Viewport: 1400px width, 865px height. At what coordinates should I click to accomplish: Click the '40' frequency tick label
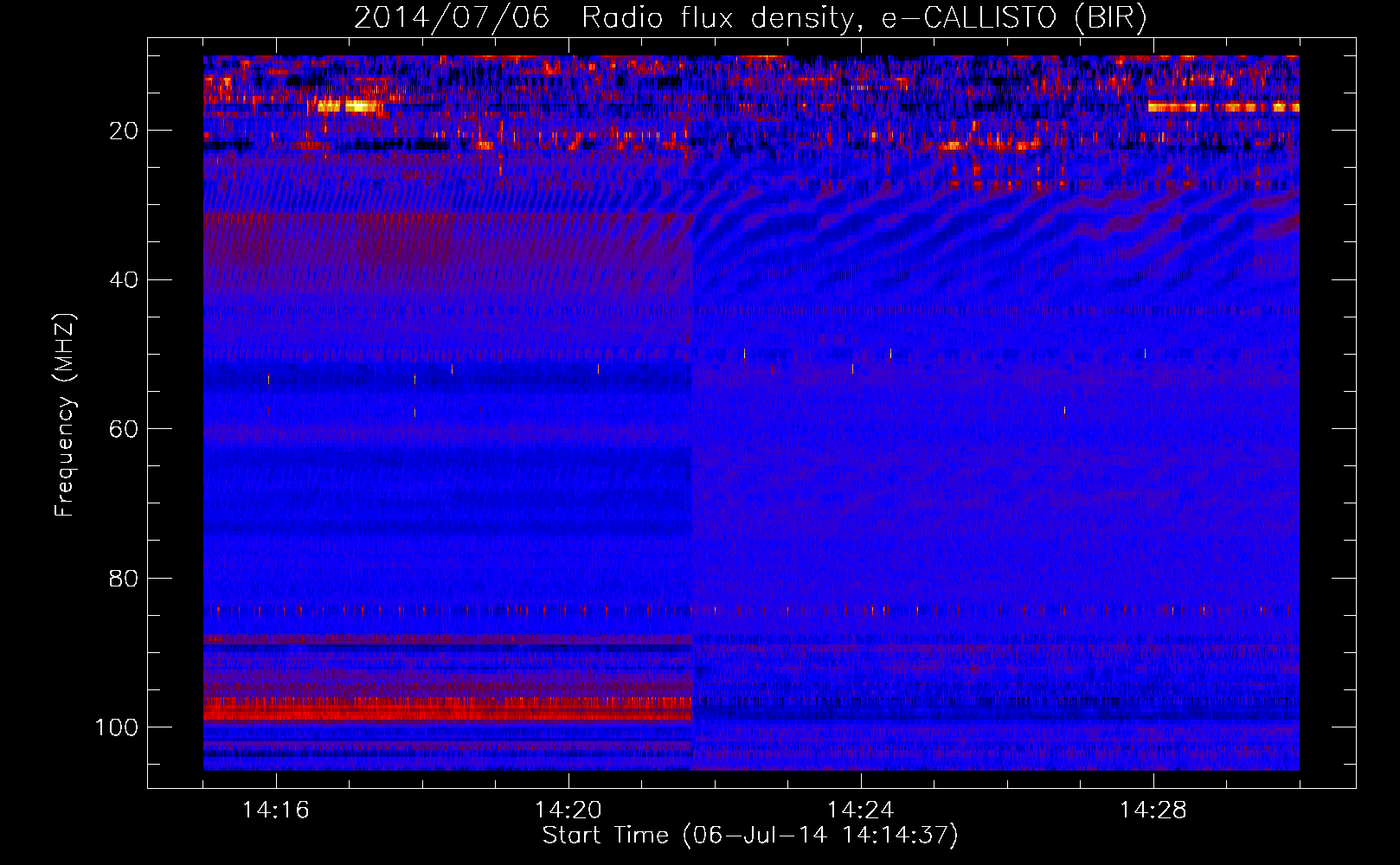125,280
